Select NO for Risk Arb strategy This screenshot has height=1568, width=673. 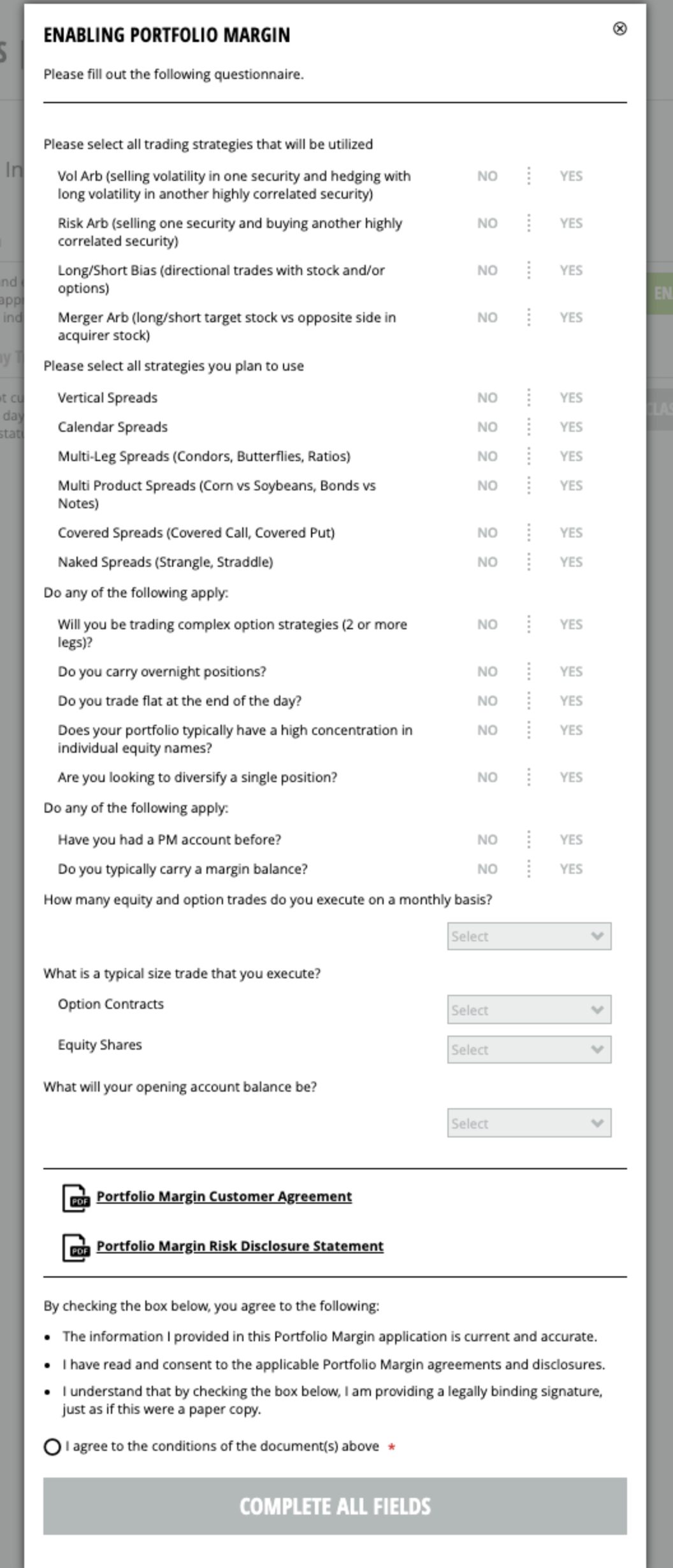pyautogui.click(x=488, y=224)
